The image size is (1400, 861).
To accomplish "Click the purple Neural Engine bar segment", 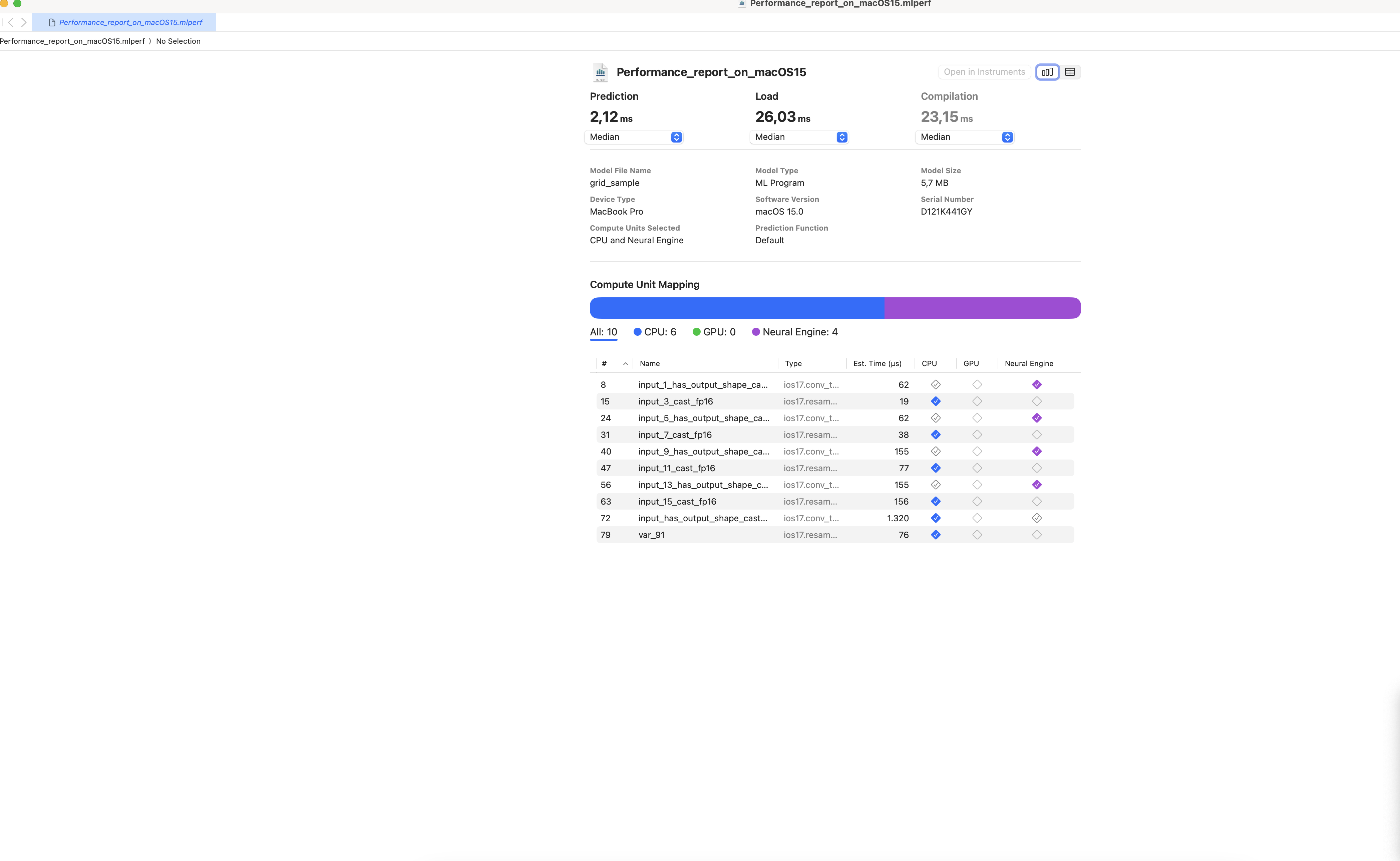I will (982, 308).
